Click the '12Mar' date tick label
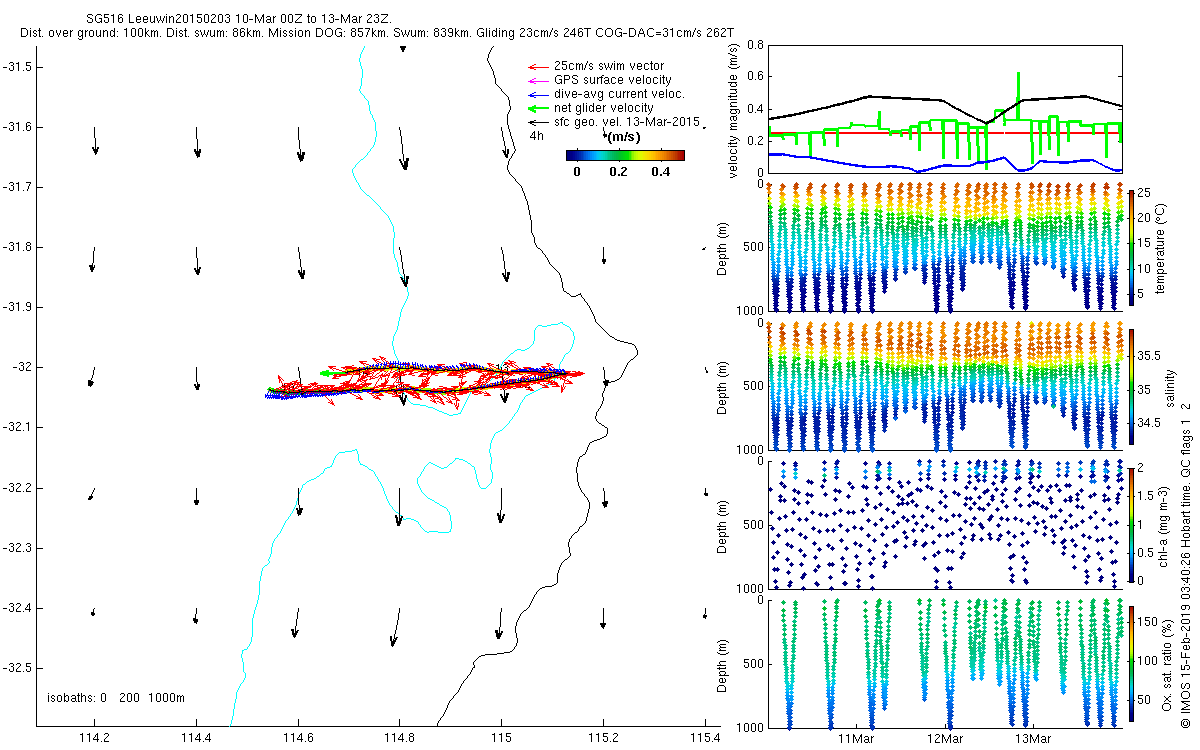Viewport: 1200px width, 750px height. [x=945, y=739]
